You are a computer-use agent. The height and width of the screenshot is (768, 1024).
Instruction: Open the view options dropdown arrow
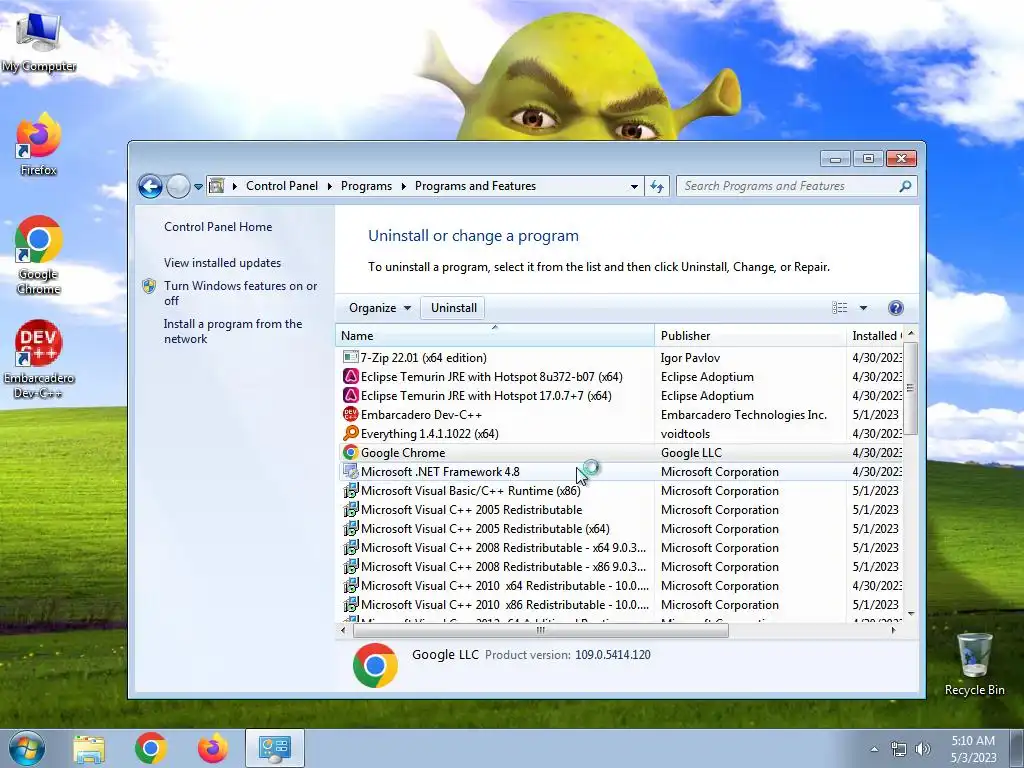coord(863,308)
